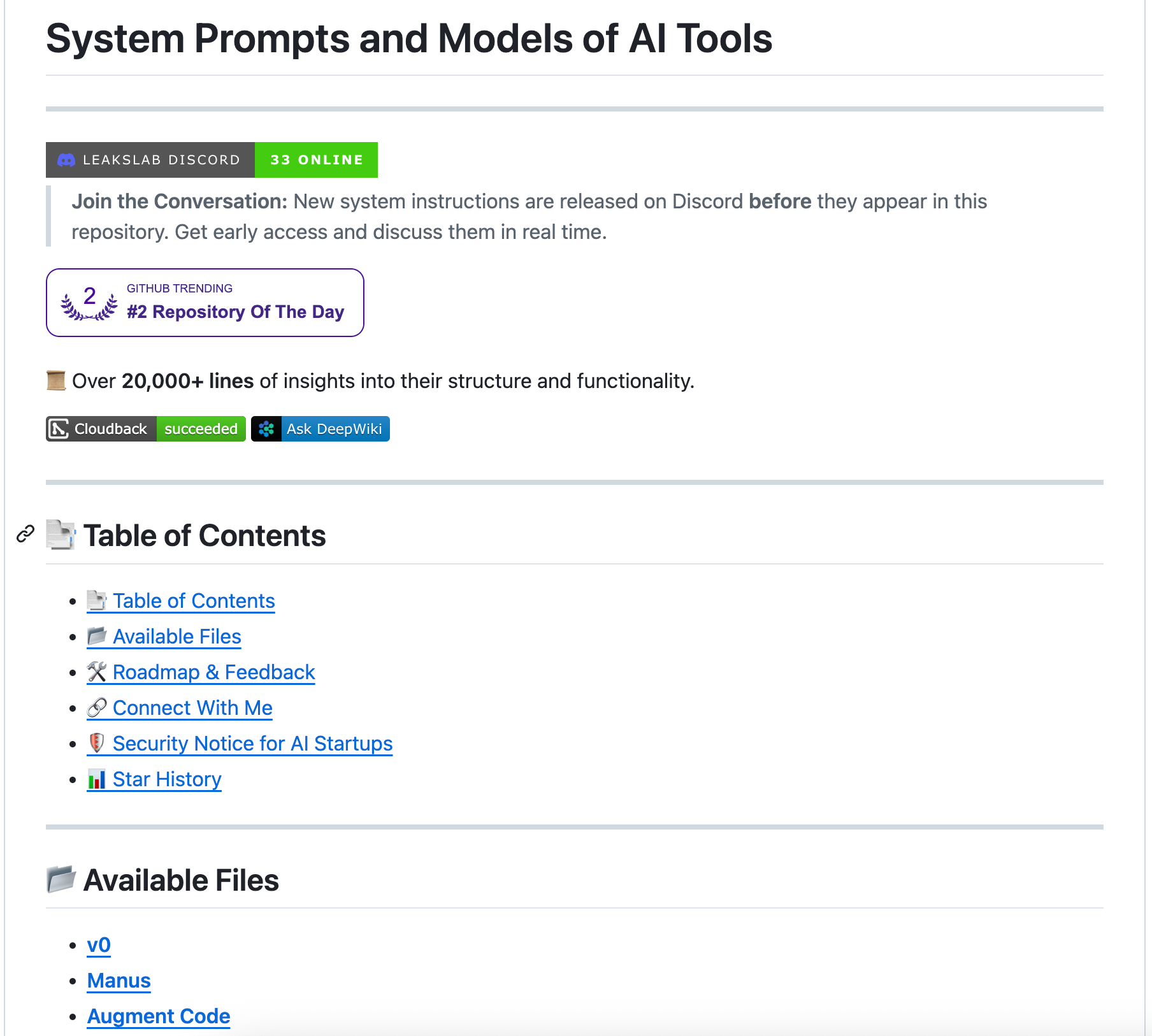Open the Ask DeepWiki badge
Image resolution: width=1152 pixels, height=1036 pixels.
point(334,429)
